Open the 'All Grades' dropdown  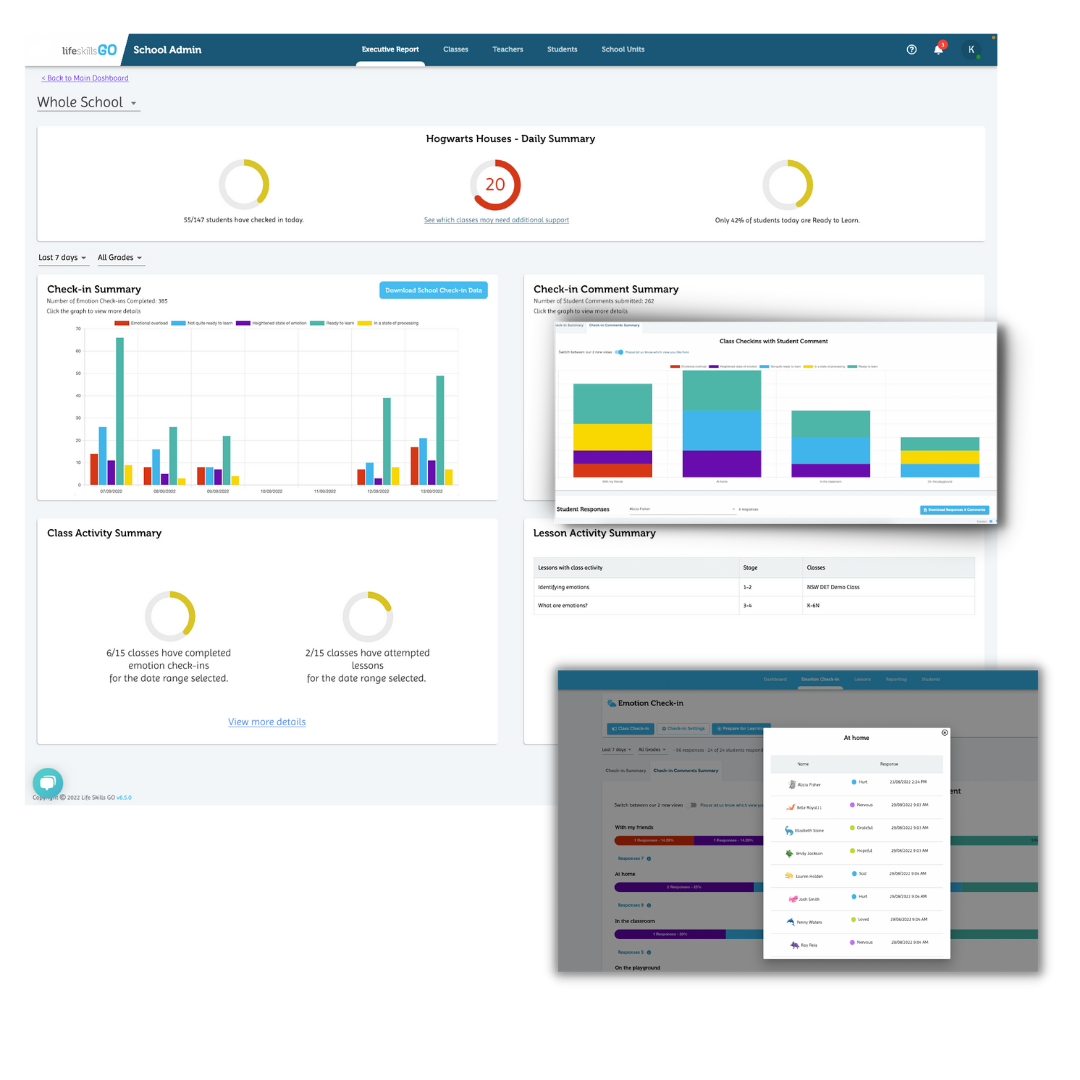click(119, 257)
